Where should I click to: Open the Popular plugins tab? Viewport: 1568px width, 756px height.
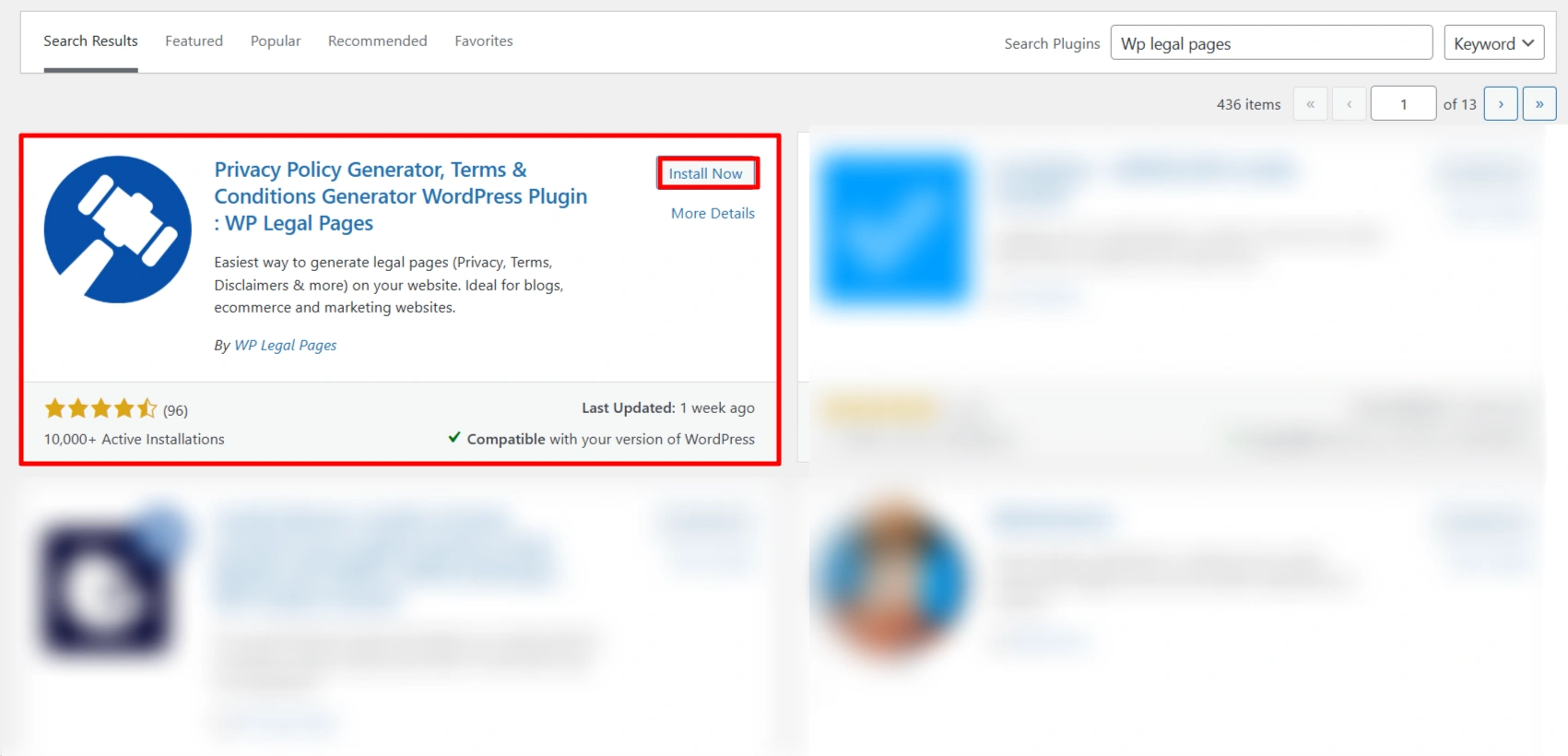pyautogui.click(x=276, y=41)
